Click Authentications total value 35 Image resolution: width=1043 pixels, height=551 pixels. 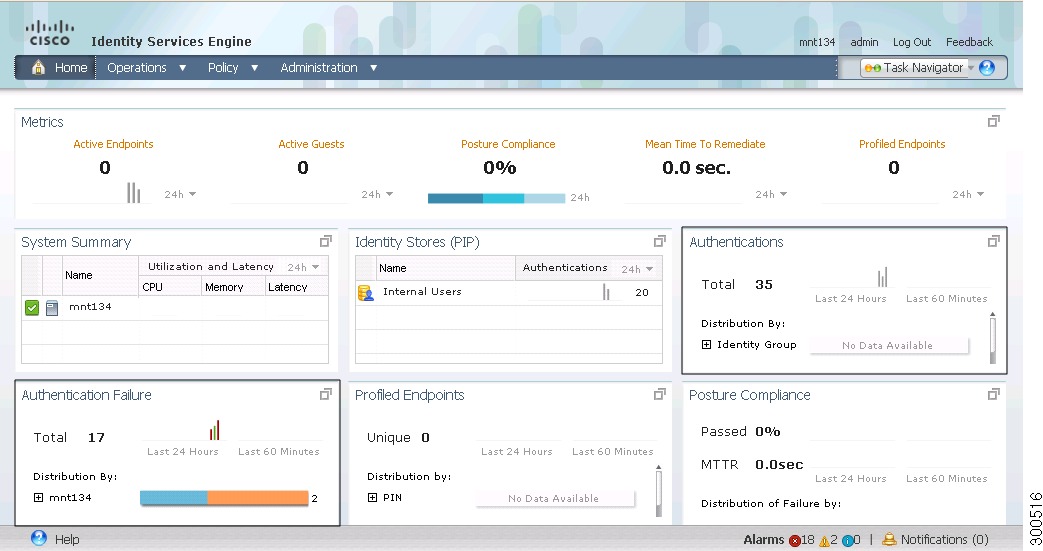click(764, 284)
